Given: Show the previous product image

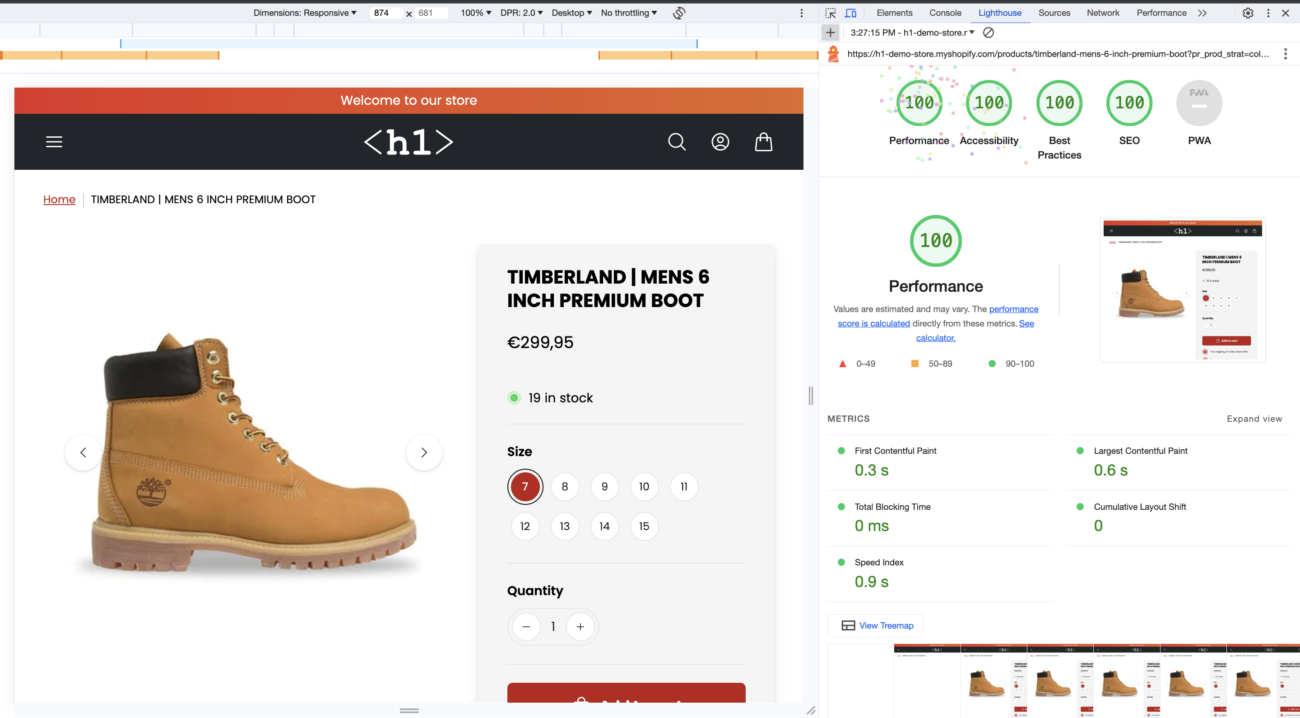Looking at the screenshot, I should 83,453.
